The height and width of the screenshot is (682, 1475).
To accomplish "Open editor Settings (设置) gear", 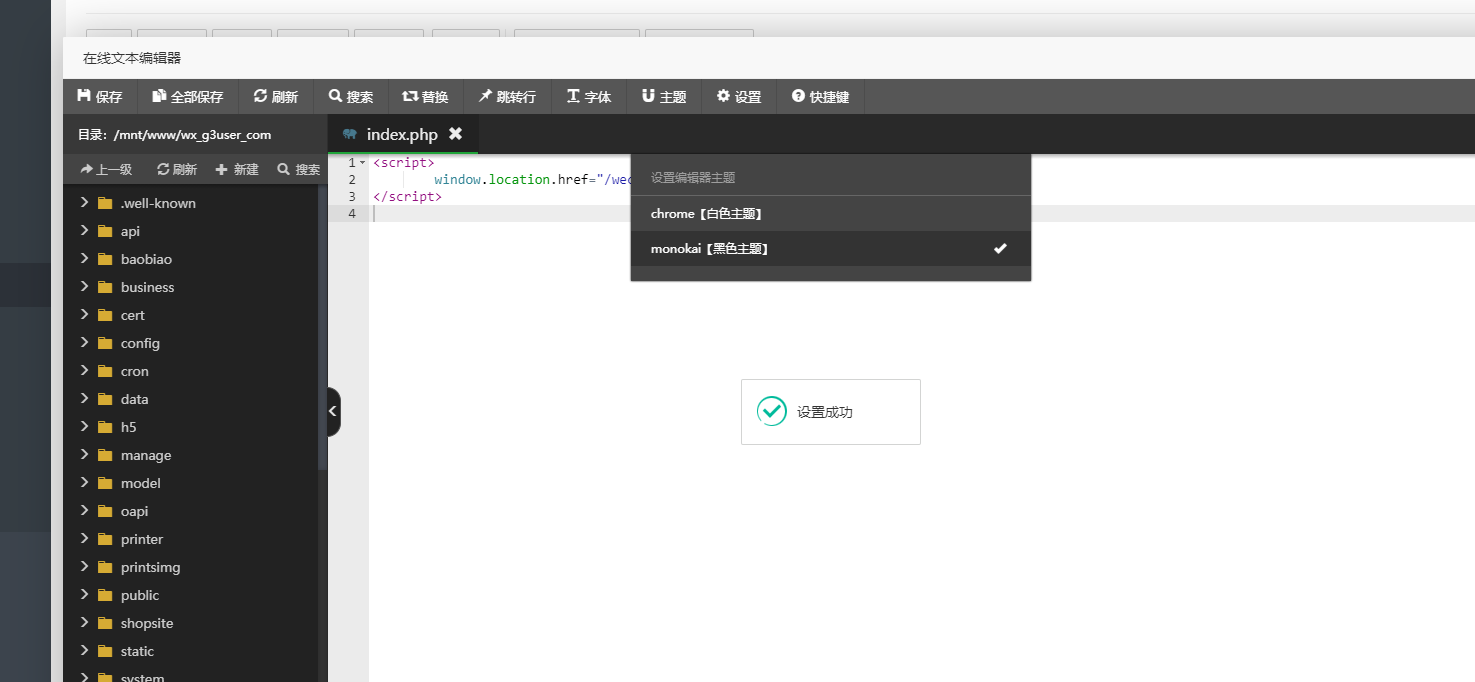I will coord(739,97).
